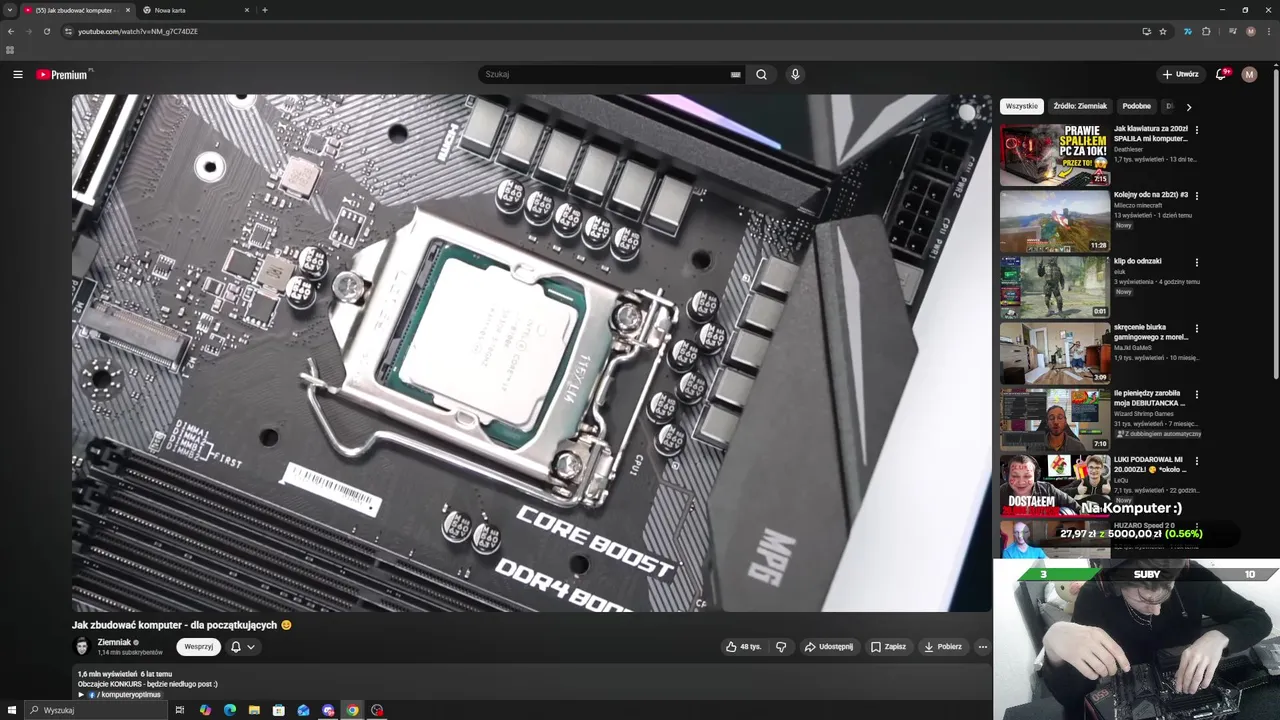Open File Explorer from taskbar
1280x720 pixels.
254,710
